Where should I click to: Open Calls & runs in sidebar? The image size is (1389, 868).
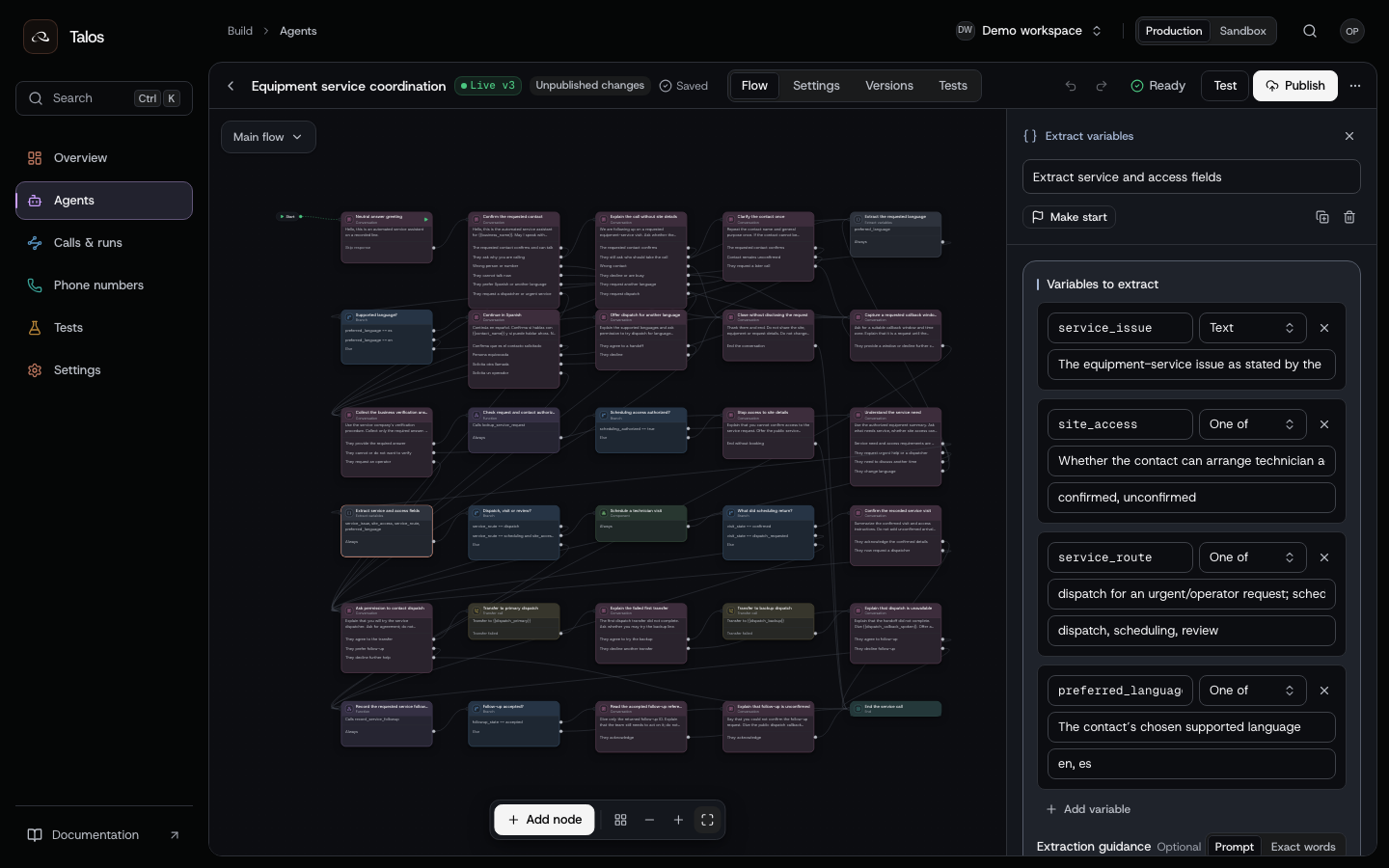[104, 243]
